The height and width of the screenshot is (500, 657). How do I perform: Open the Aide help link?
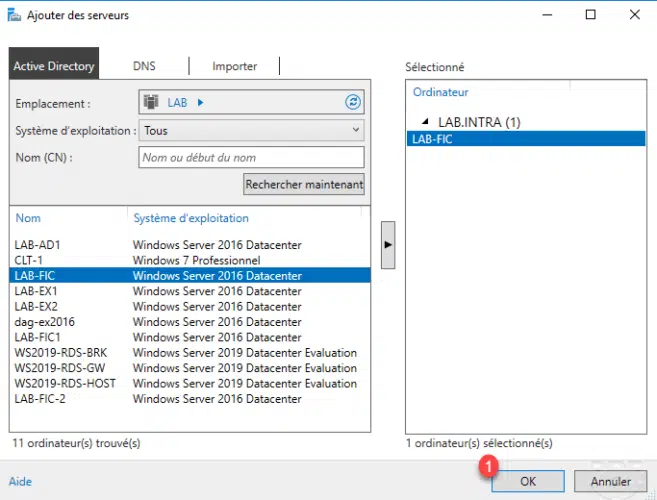point(20,481)
